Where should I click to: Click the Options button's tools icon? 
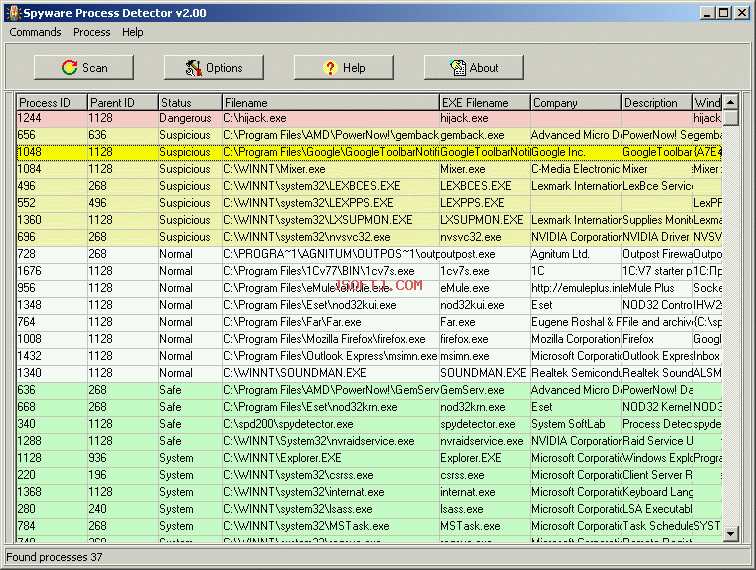pos(194,68)
